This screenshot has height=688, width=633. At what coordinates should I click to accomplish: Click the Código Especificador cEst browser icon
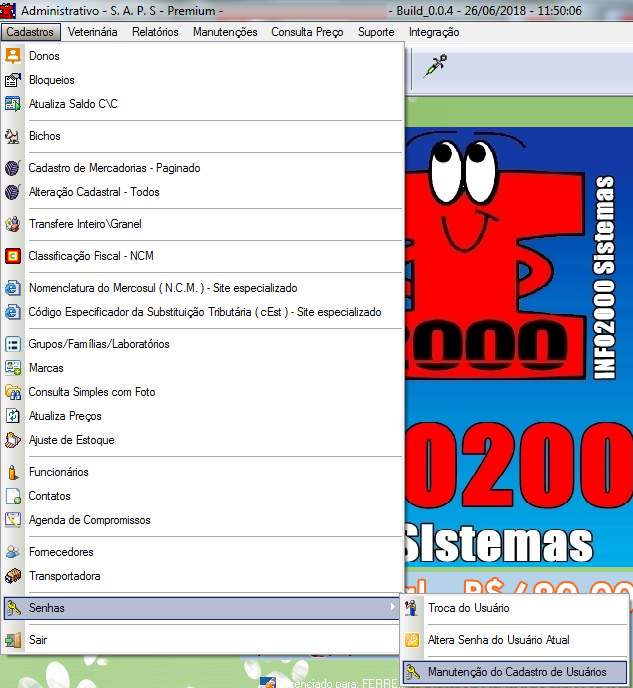(x=13, y=312)
